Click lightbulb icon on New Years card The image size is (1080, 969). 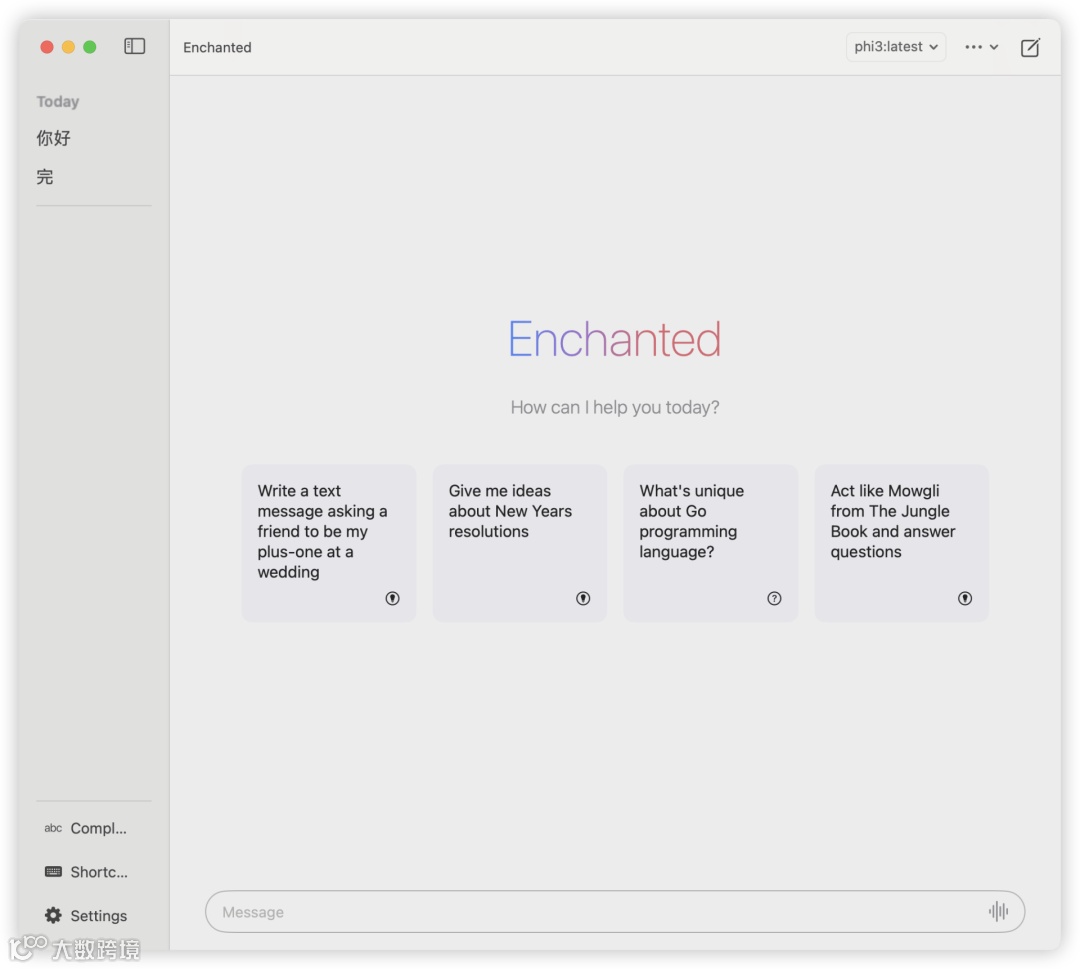pyautogui.click(x=583, y=598)
